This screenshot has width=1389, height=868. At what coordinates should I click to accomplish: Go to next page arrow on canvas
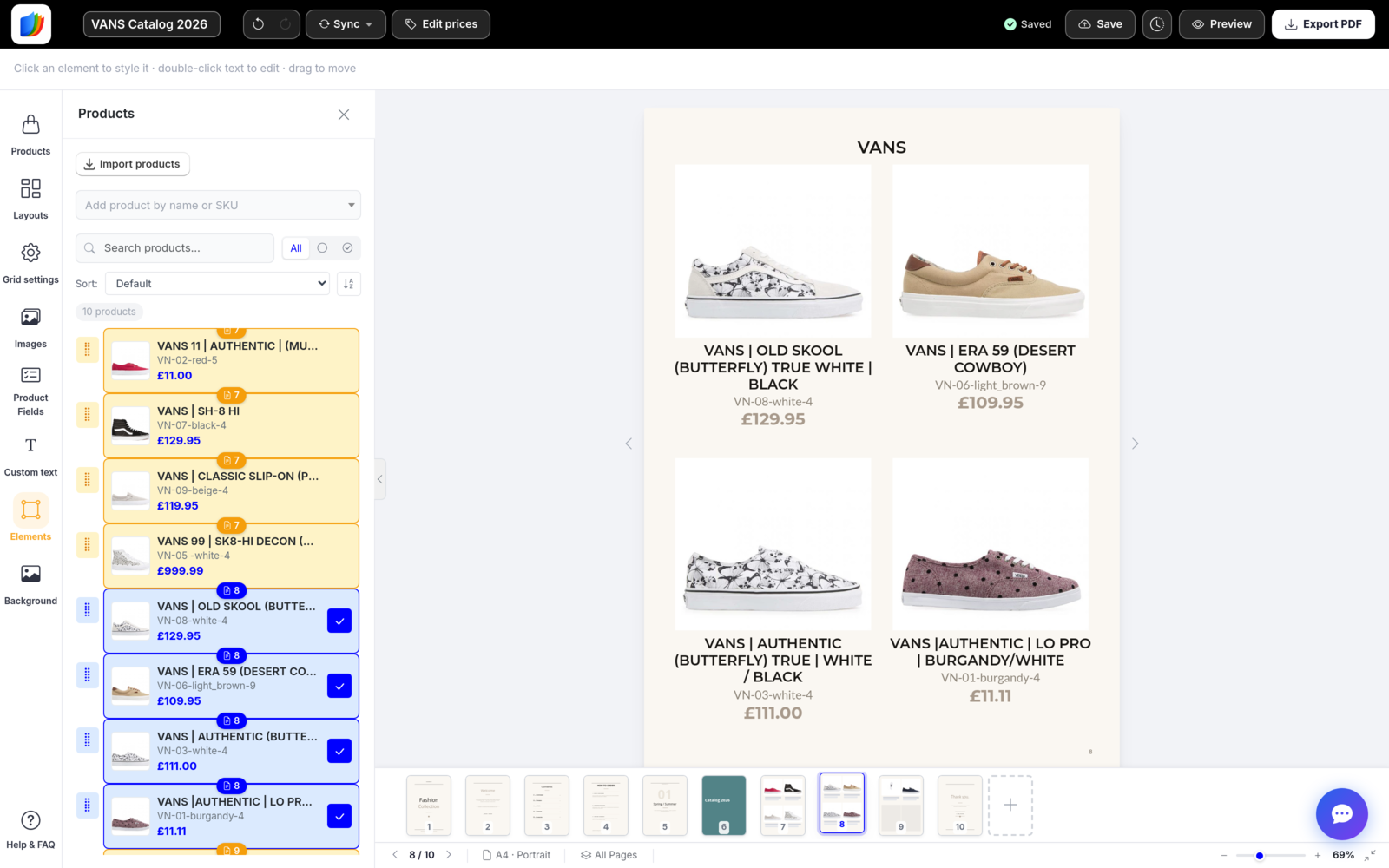[x=1135, y=444]
